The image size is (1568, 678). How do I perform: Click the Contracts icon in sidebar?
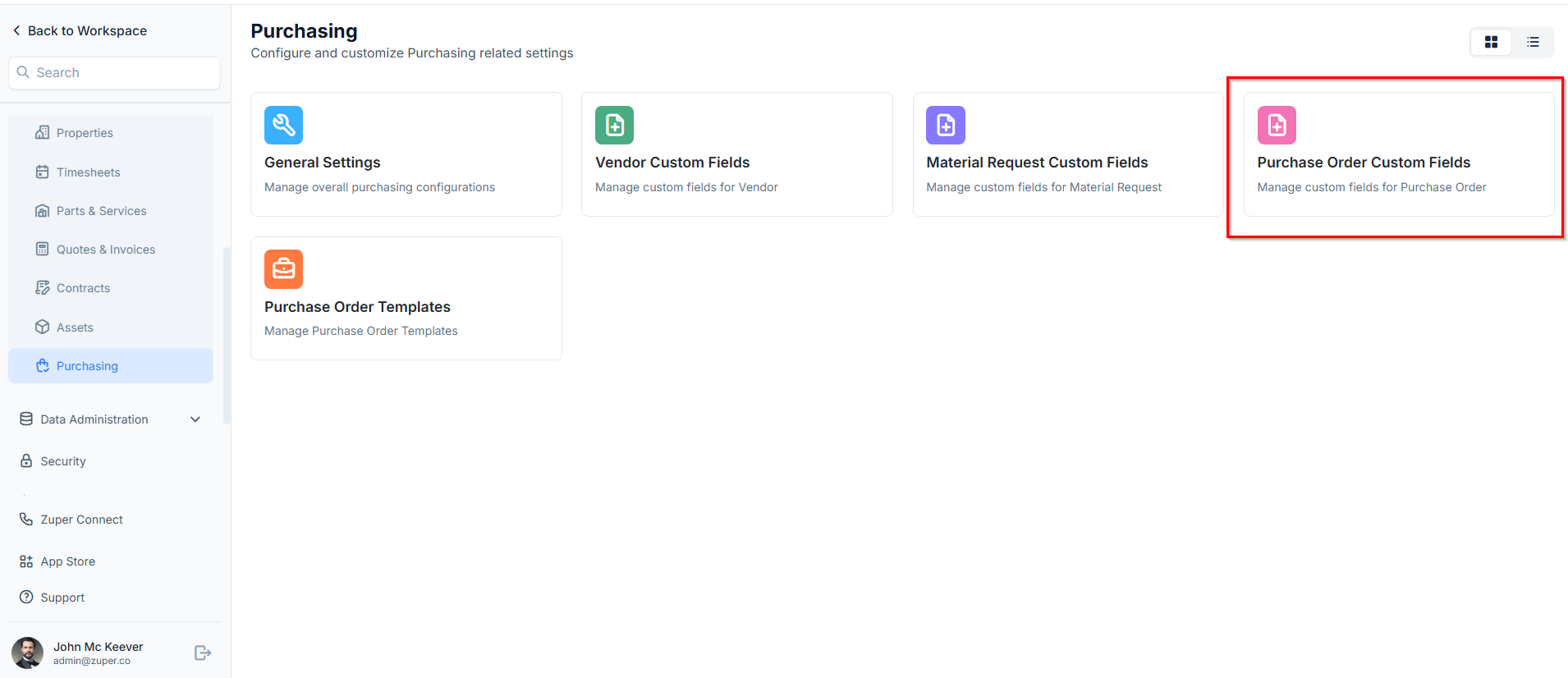[42, 287]
